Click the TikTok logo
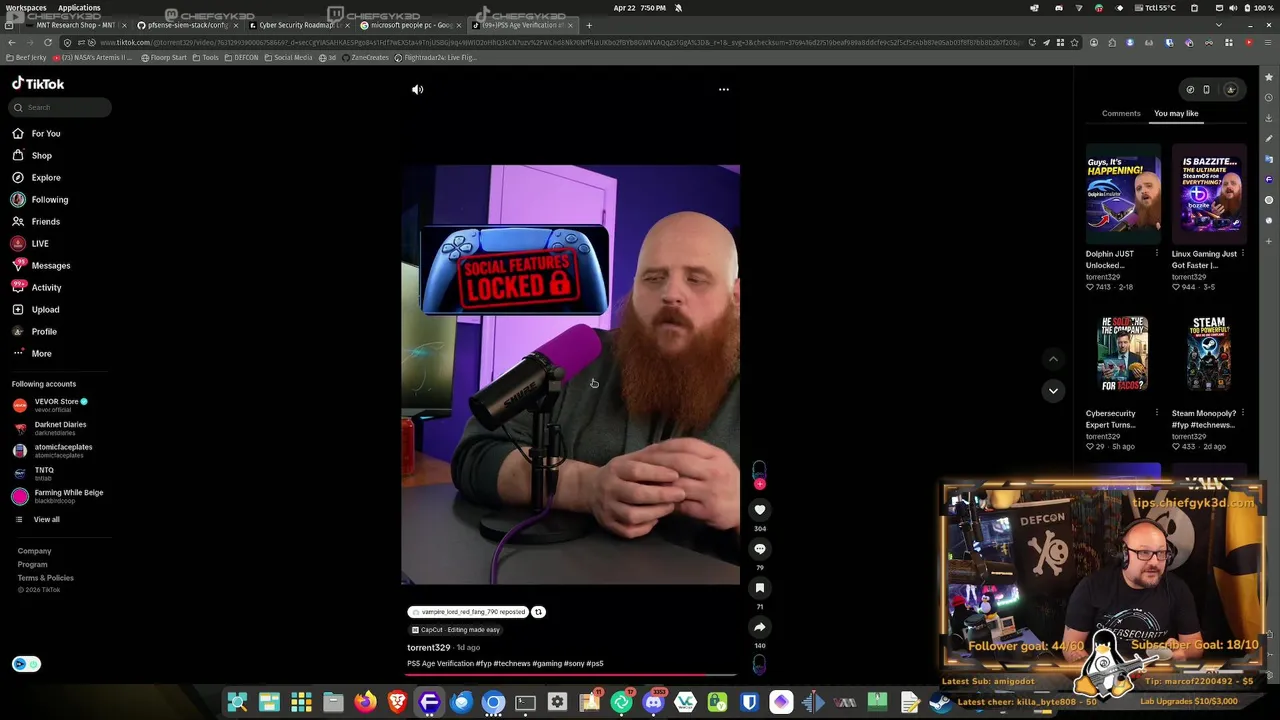This screenshot has height=720, width=1280. 38,84
